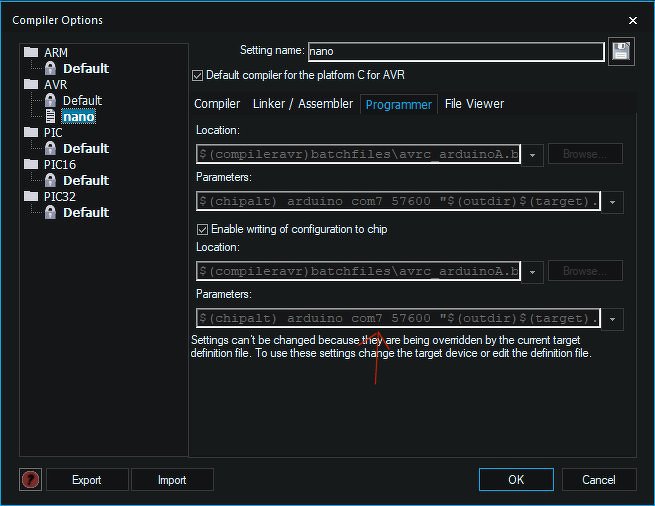This screenshot has width=655, height=506.
Task: Switch to the File Viewer tab
Action: click(474, 103)
